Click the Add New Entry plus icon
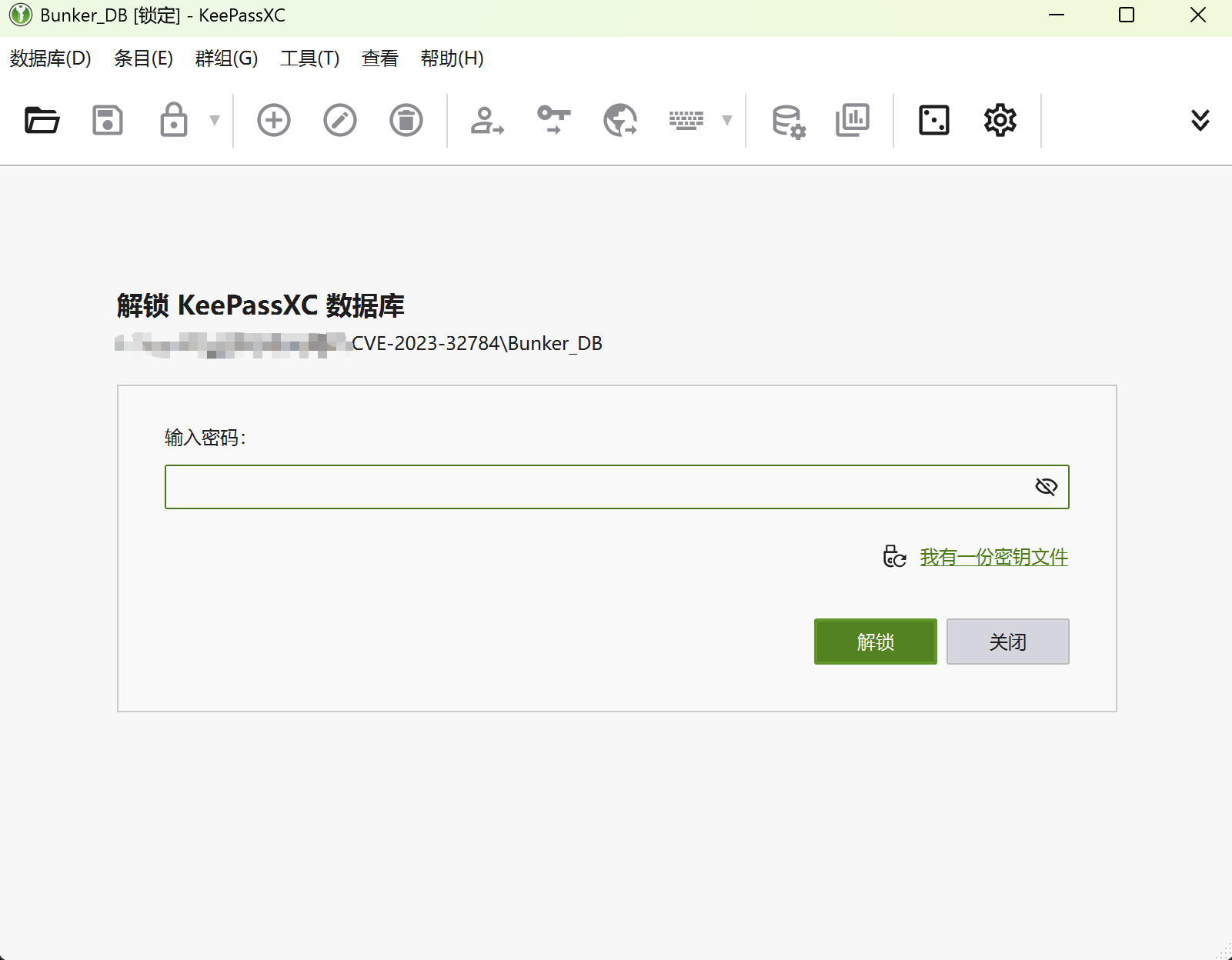The height and width of the screenshot is (960, 1232). point(274,120)
